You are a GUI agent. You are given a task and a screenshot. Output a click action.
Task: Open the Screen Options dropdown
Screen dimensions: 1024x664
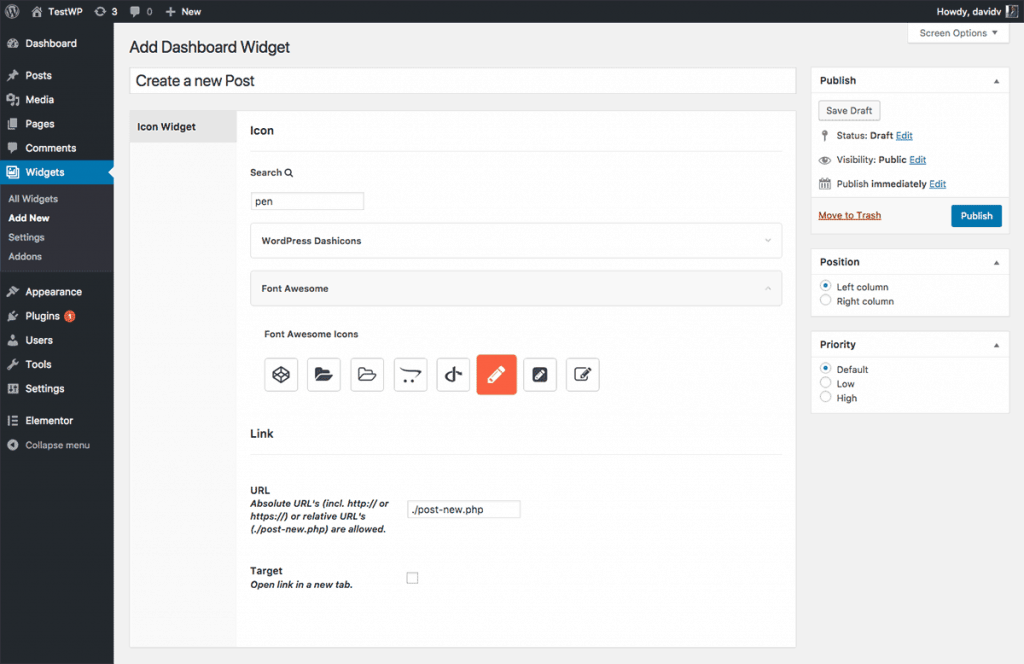[957, 32]
